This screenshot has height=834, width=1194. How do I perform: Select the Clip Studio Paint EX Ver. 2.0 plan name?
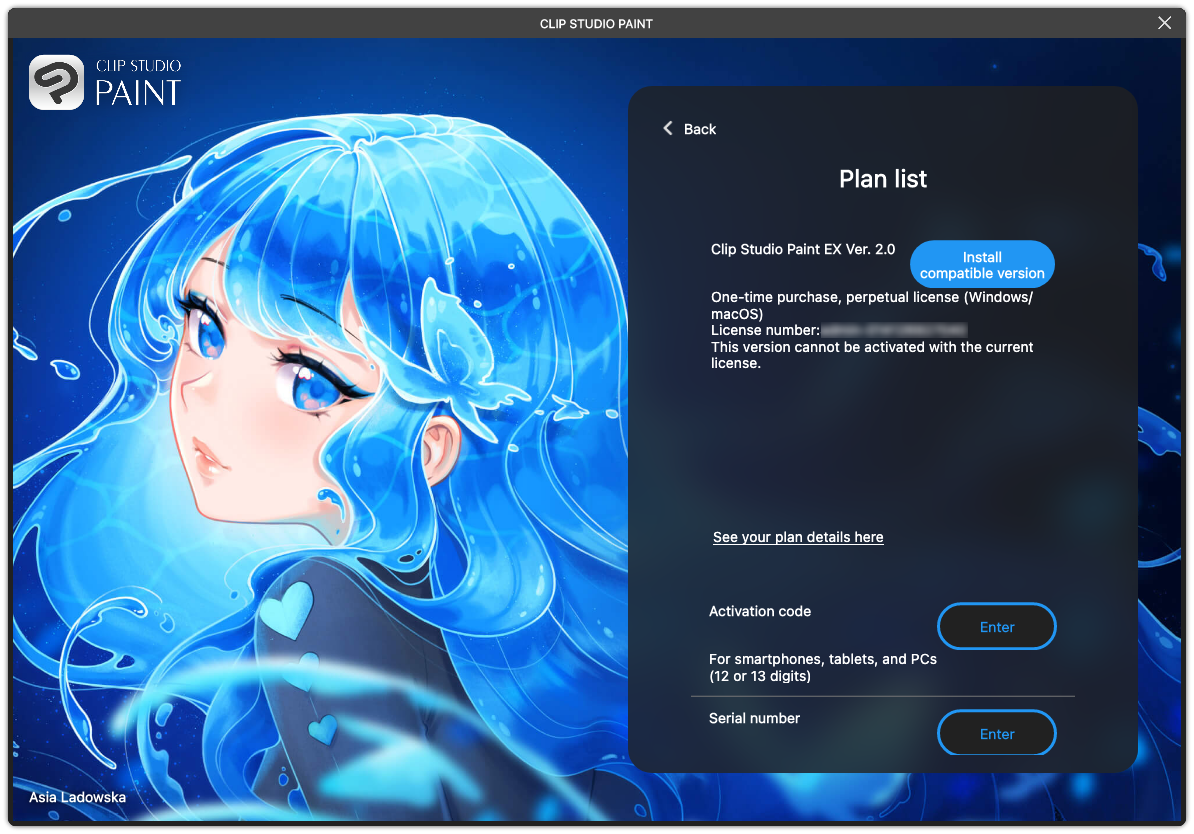tap(803, 249)
